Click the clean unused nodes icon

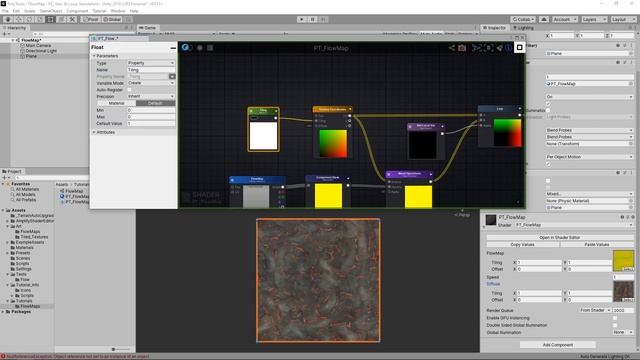tap(476, 48)
